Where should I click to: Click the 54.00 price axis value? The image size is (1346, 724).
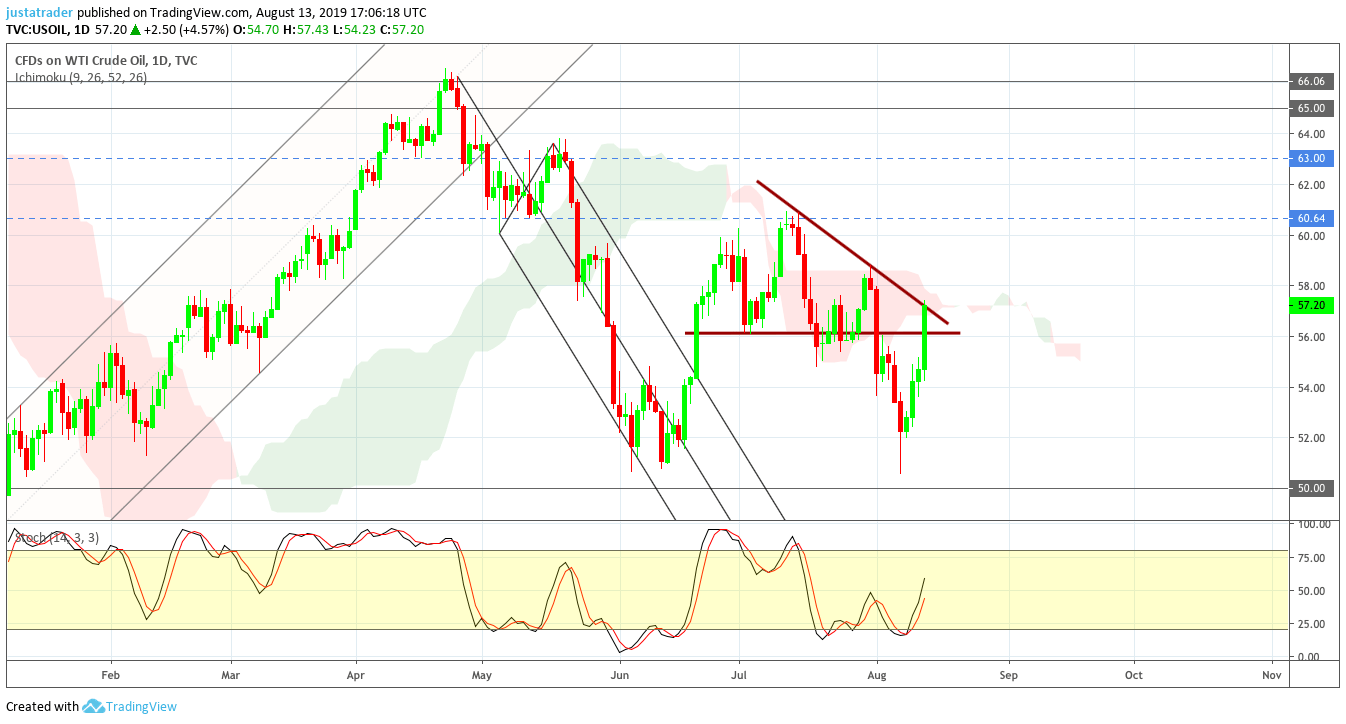point(1311,388)
